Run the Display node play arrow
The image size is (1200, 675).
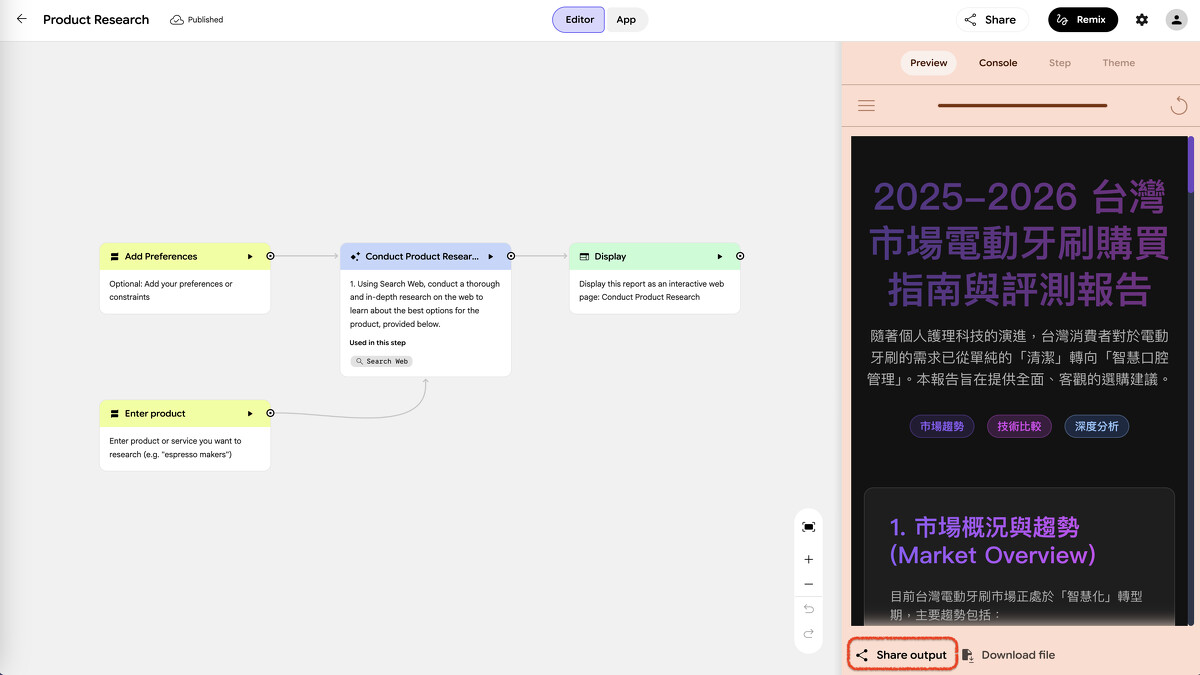pyautogui.click(x=720, y=257)
